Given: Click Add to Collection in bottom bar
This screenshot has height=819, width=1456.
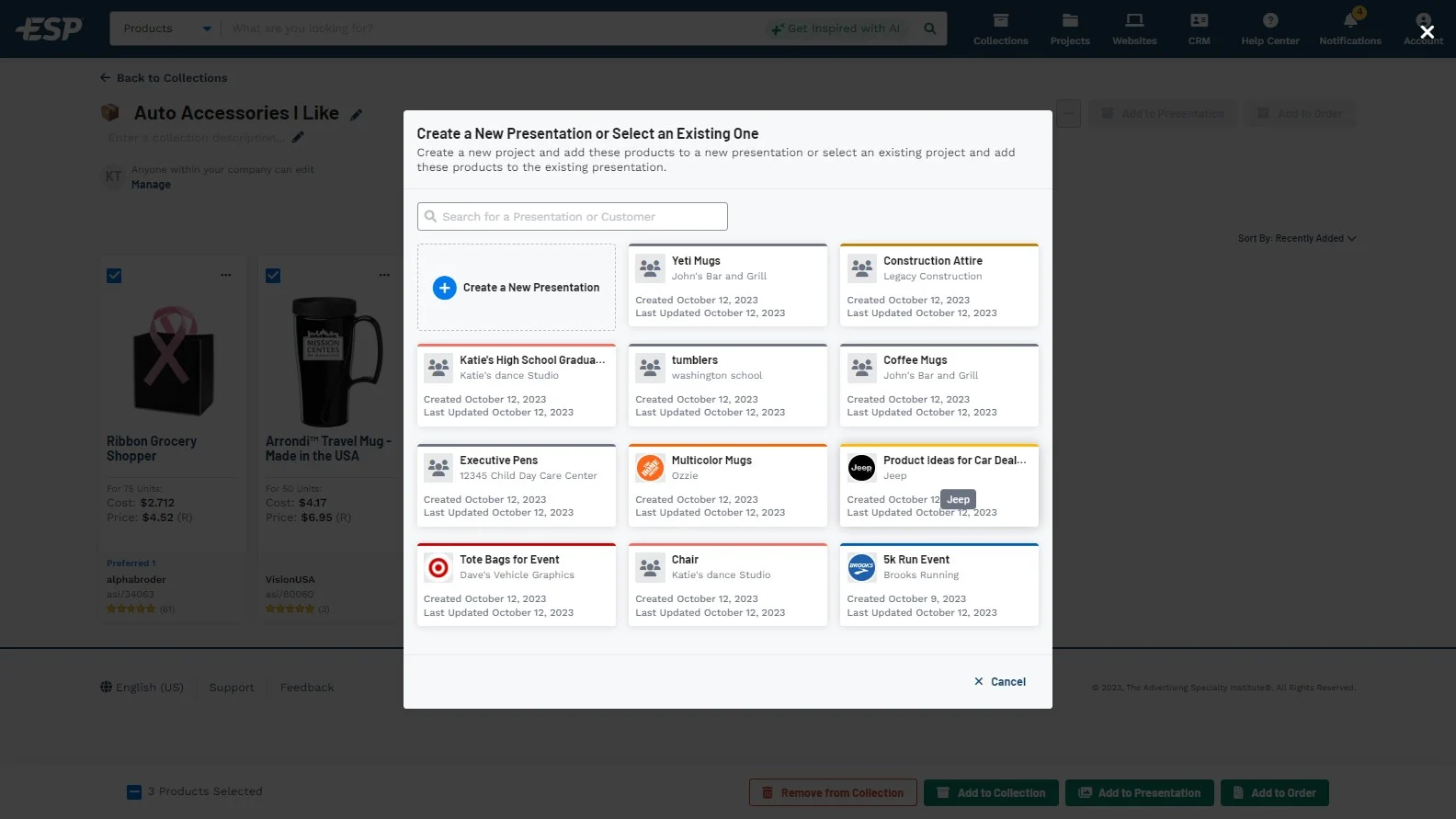Looking at the screenshot, I should (991, 793).
